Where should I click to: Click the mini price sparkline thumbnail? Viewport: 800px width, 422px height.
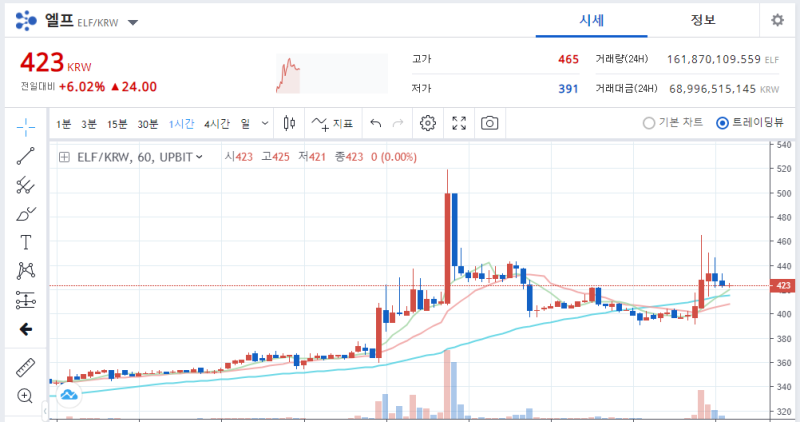coord(332,74)
